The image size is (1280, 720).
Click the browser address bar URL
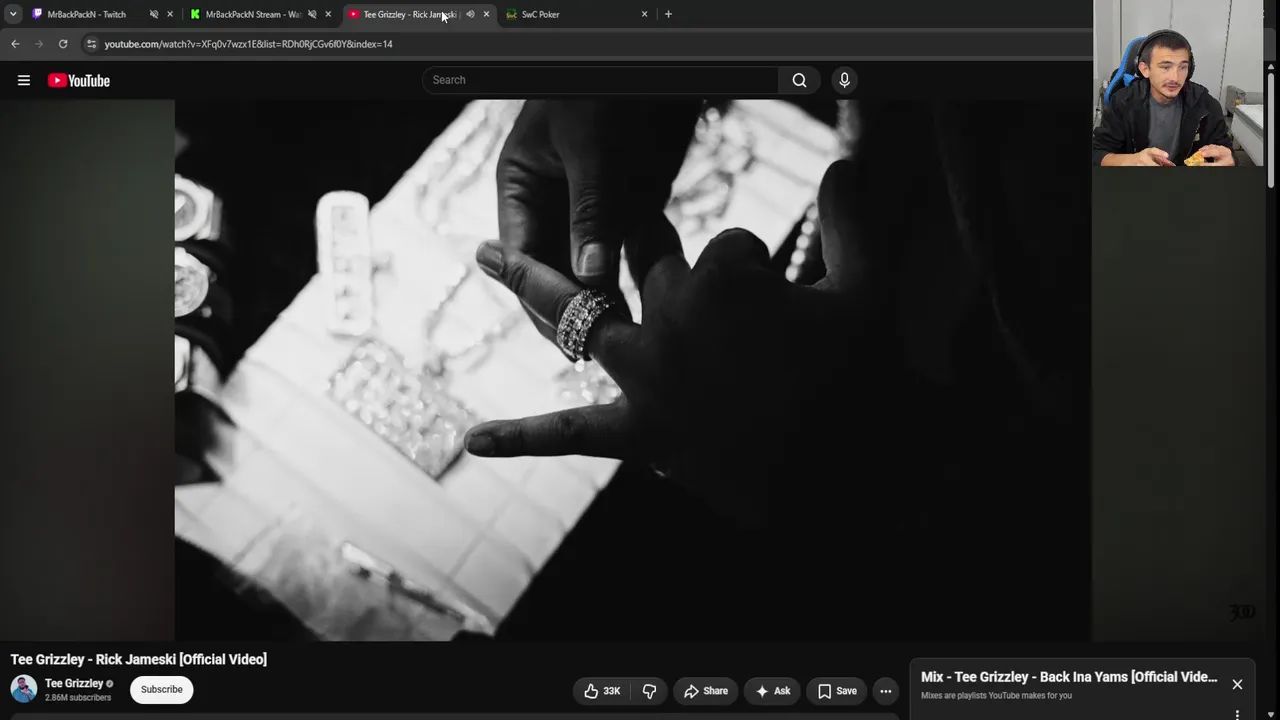pos(249,44)
